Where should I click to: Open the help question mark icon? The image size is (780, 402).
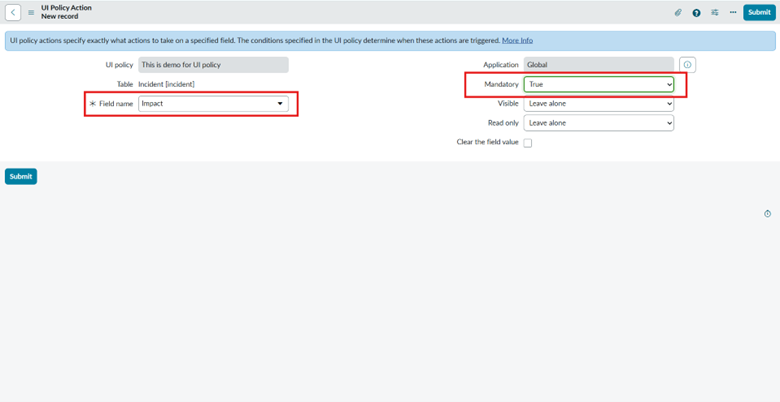click(x=696, y=13)
